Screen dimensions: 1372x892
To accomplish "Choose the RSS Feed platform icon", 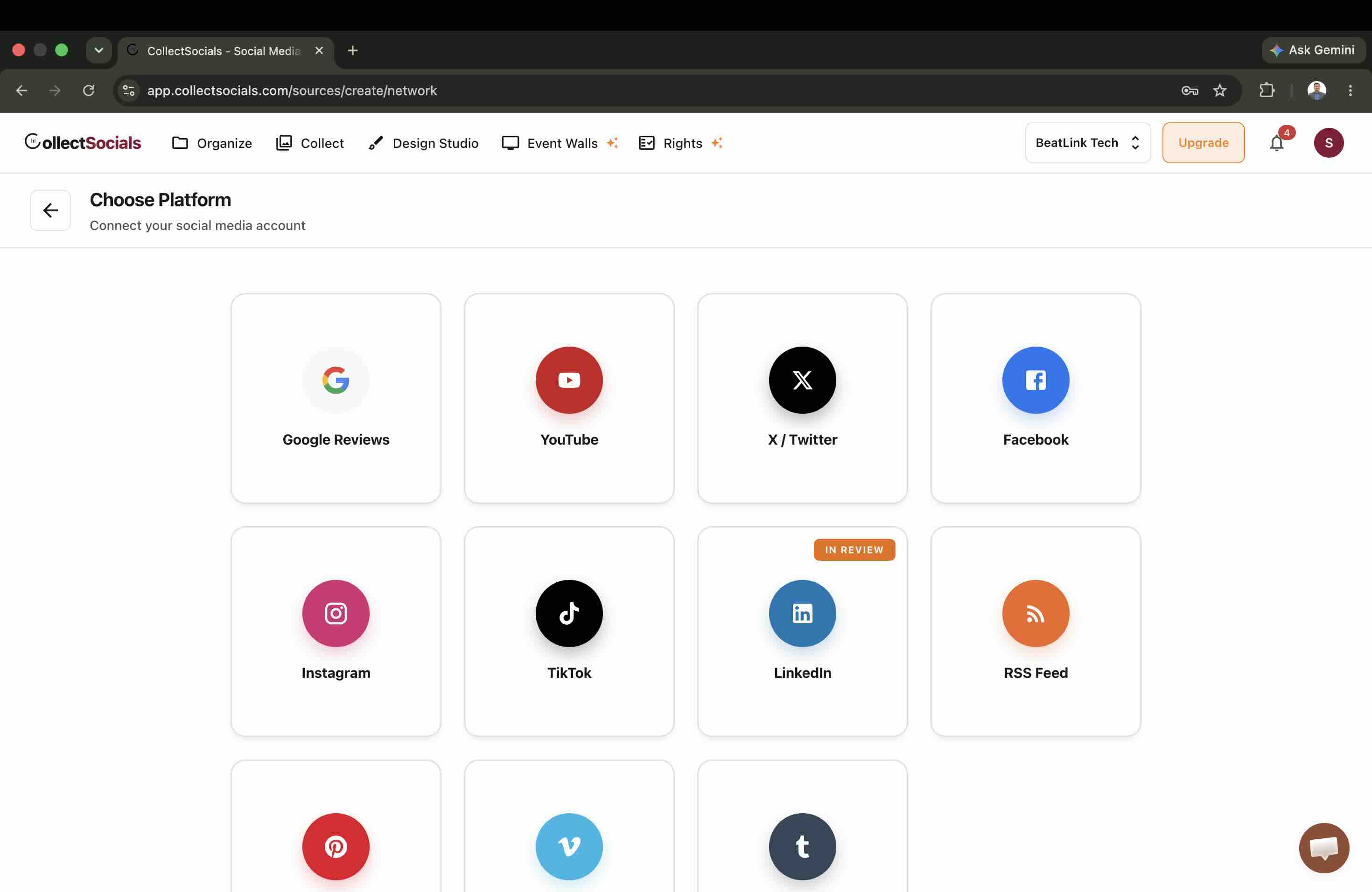I will [x=1036, y=613].
